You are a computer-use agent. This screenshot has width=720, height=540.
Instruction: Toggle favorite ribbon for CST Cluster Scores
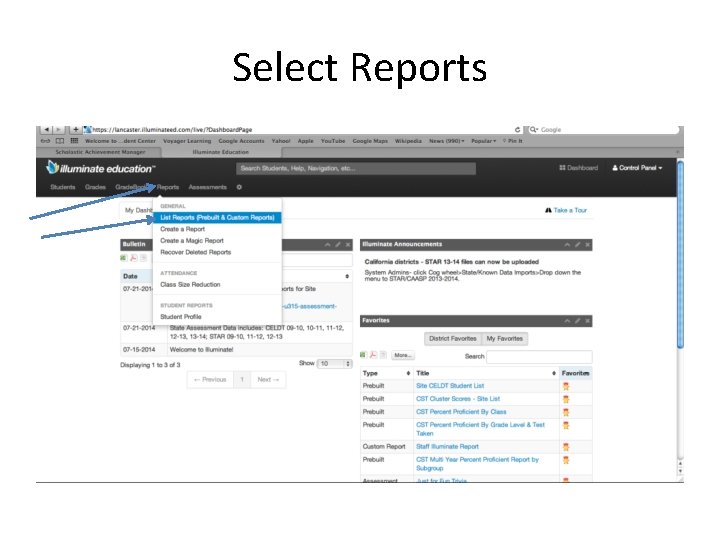pos(566,399)
